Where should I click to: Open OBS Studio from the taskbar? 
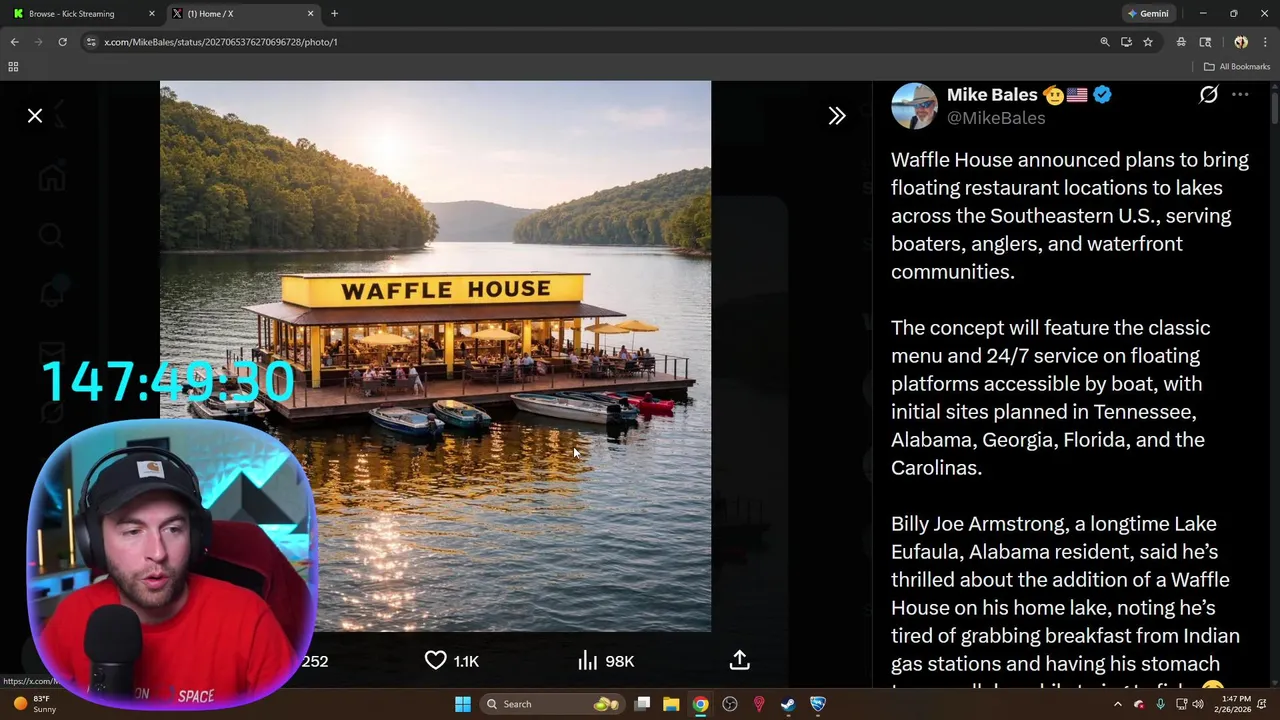coord(730,704)
